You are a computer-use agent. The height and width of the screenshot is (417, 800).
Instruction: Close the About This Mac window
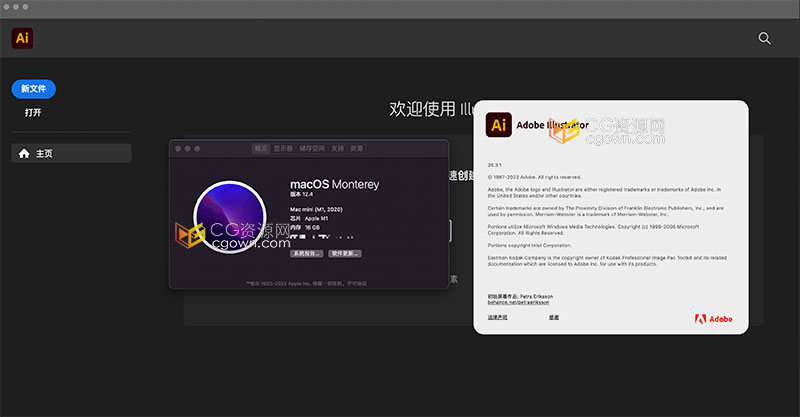point(178,149)
